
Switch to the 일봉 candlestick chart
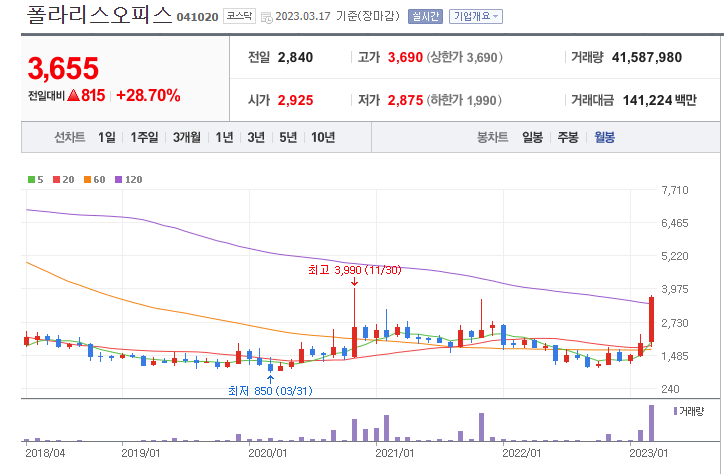click(x=532, y=137)
